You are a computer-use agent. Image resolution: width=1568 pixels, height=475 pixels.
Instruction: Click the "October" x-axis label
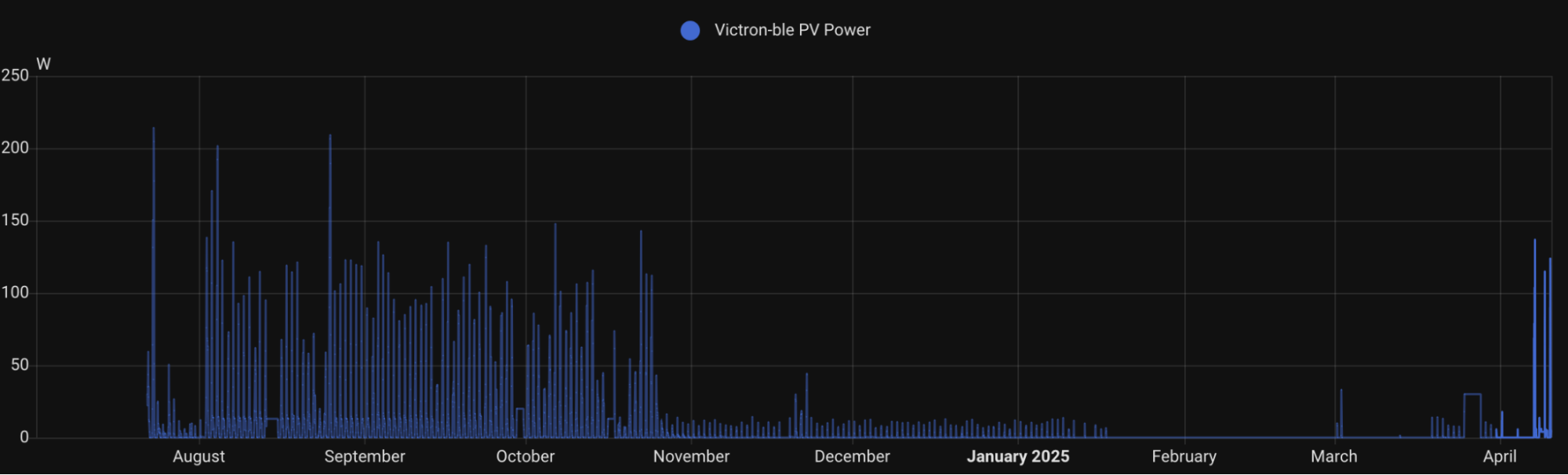(526, 457)
